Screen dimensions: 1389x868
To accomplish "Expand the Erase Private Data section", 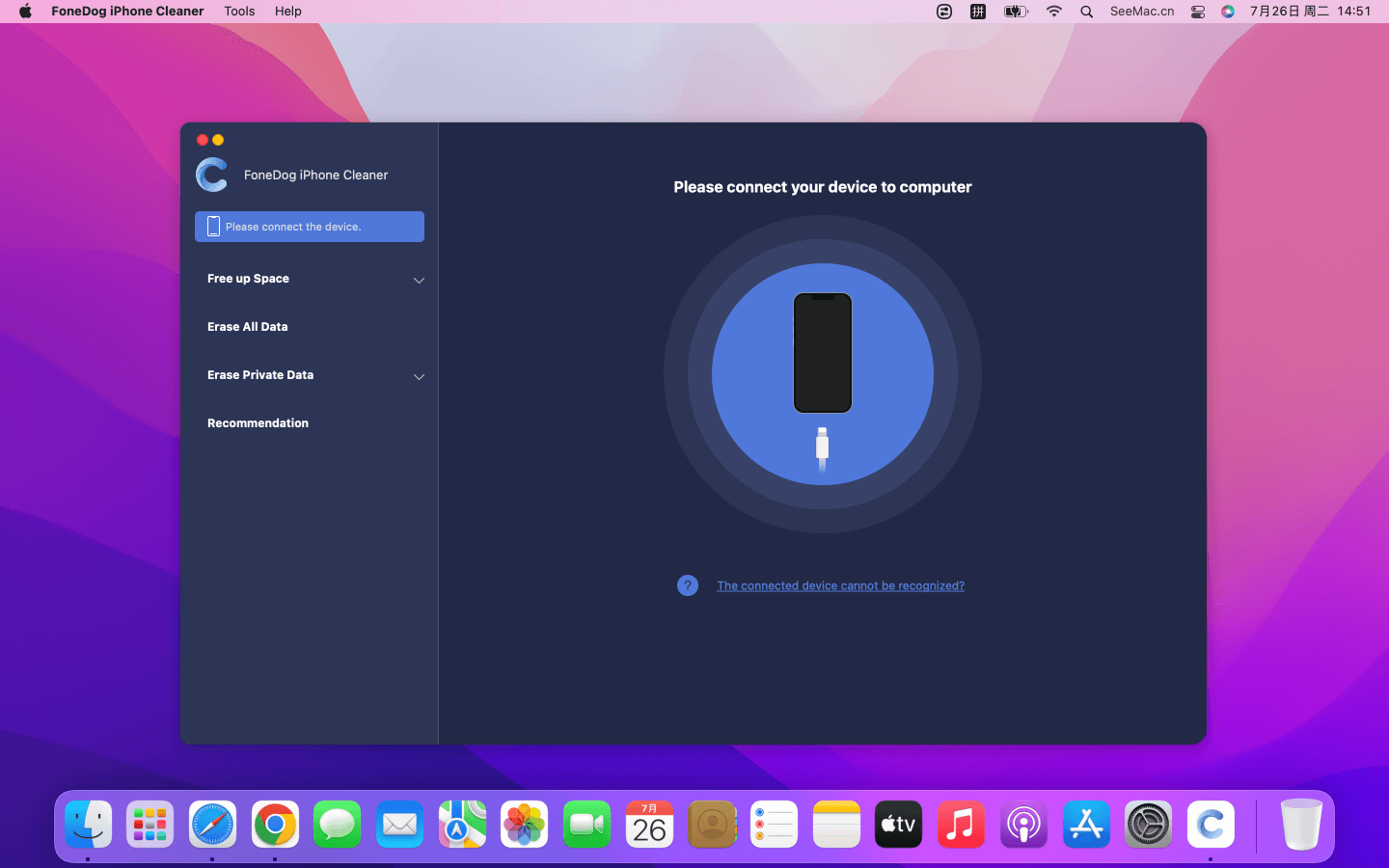I will [419, 376].
